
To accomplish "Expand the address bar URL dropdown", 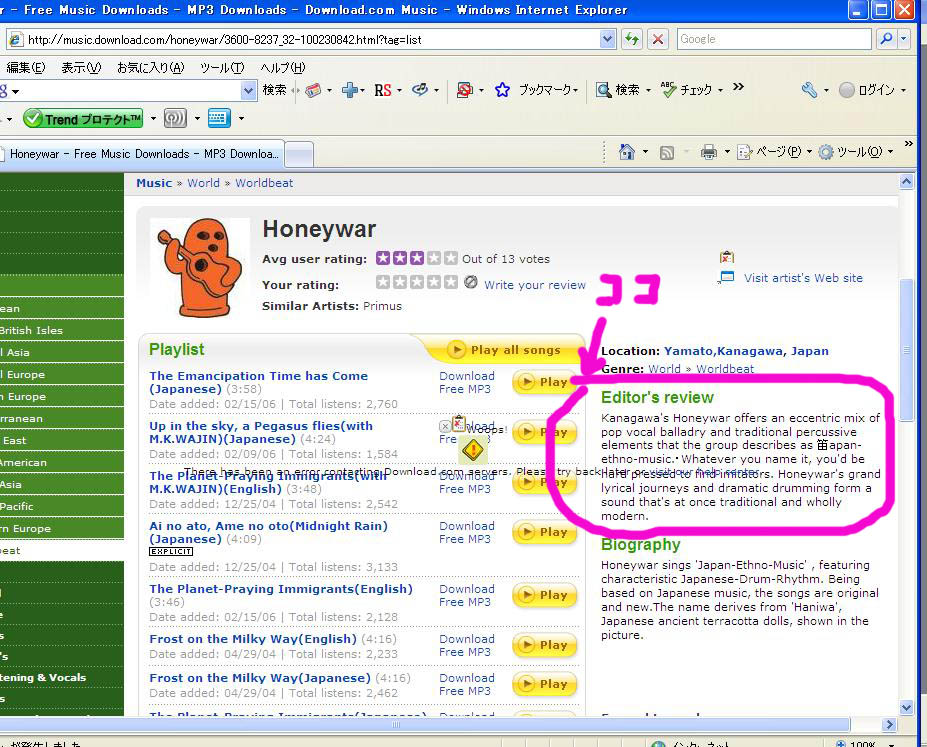I will (x=607, y=40).
